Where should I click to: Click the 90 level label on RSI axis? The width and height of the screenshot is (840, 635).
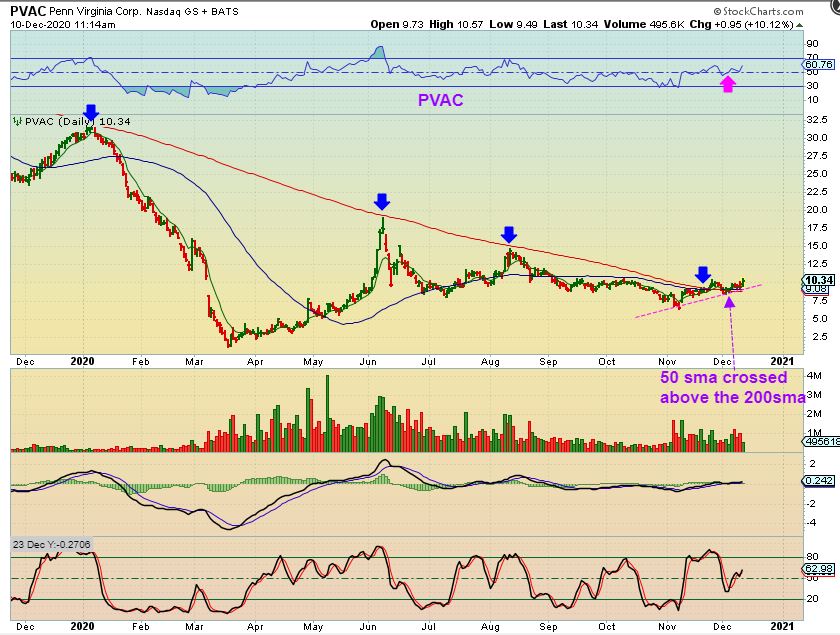click(x=812, y=44)
